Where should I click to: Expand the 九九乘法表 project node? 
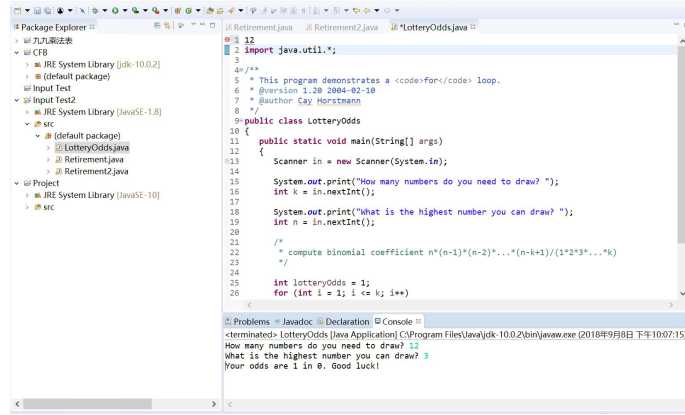click(x=17, y=41)
